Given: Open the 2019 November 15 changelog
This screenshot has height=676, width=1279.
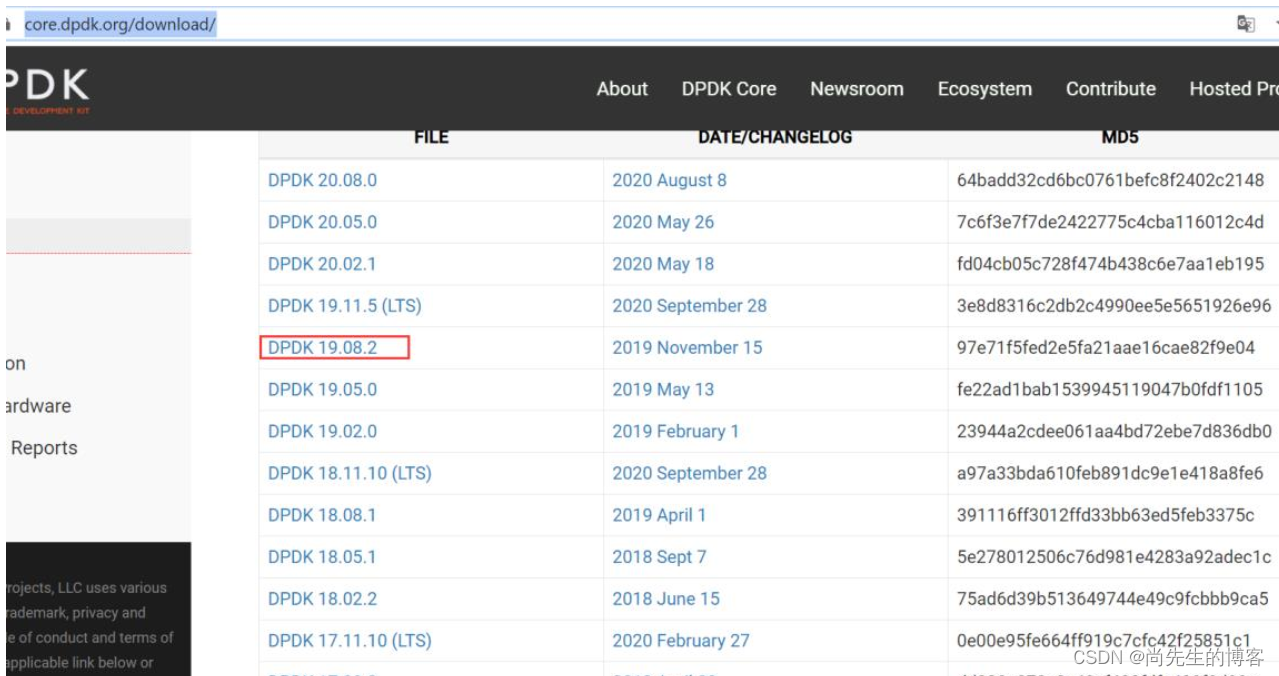Looking at the screenshot, I should pos(687,348).
